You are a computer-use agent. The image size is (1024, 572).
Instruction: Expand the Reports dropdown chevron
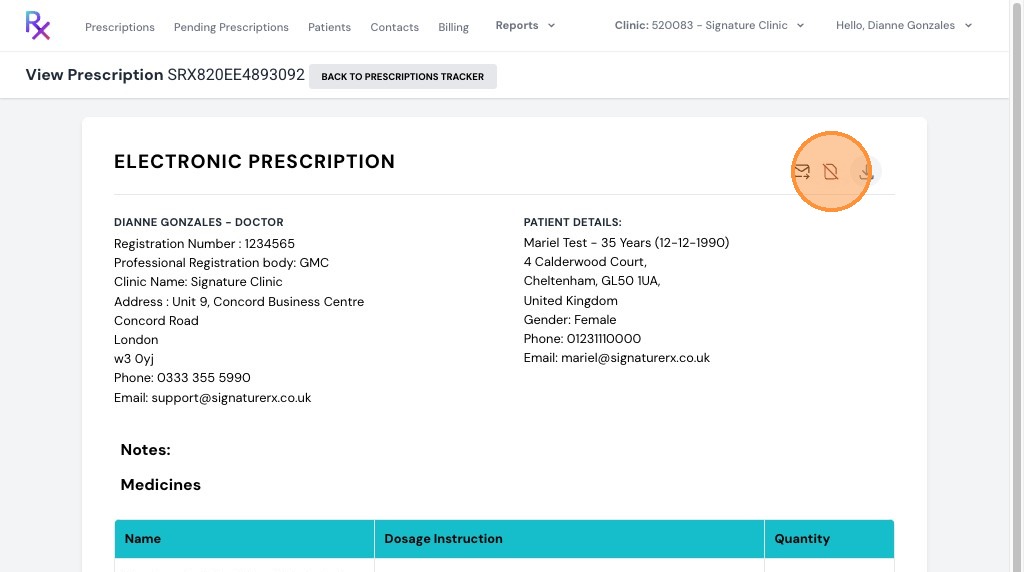(551, 25)
